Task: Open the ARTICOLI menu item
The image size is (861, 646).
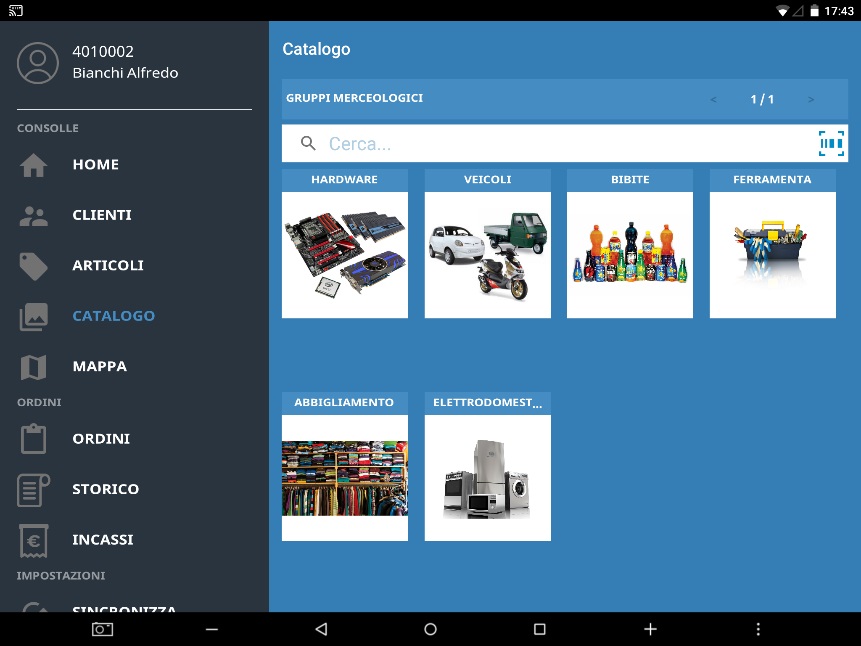Action: tap(108, 266)
